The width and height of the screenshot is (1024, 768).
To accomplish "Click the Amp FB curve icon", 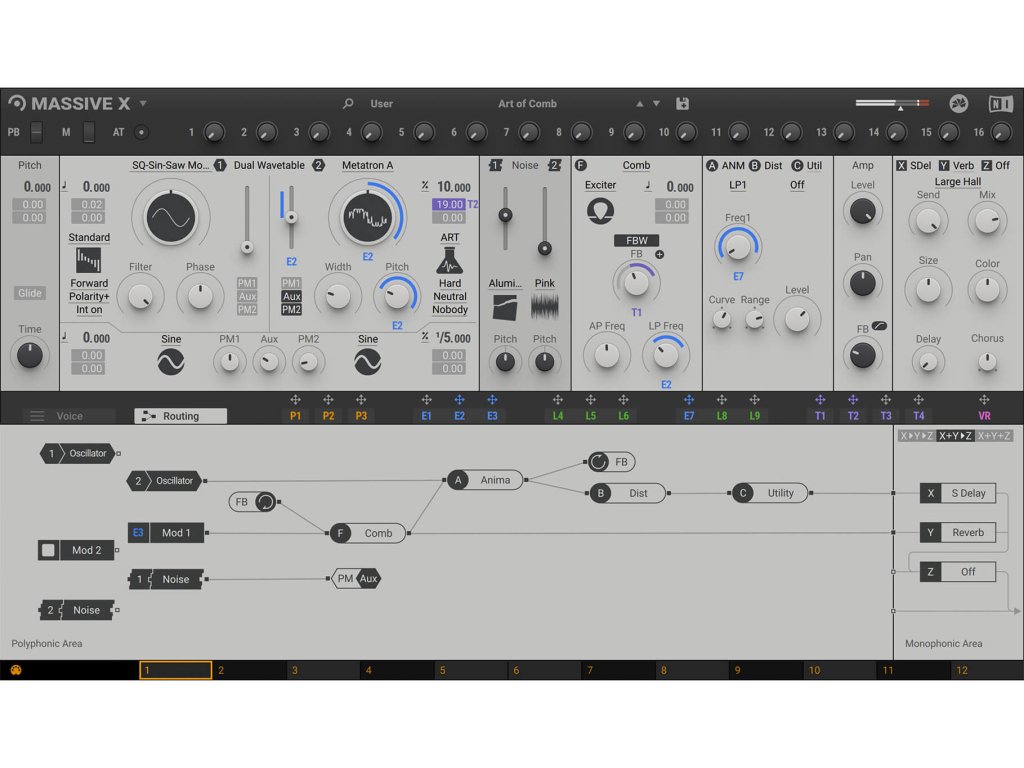I will click(879, 325).
